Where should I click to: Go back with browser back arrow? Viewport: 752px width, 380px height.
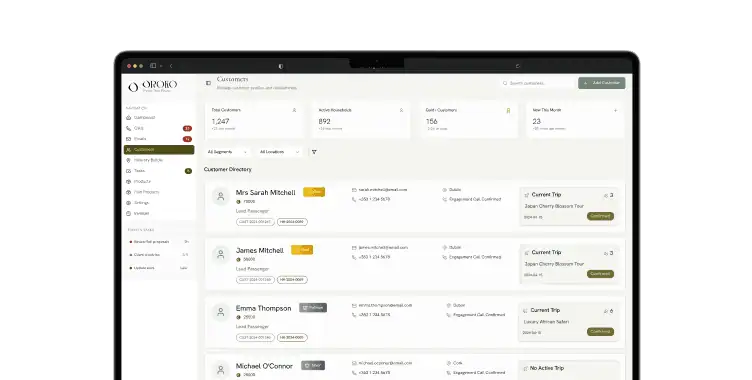(x=171, y=66)
